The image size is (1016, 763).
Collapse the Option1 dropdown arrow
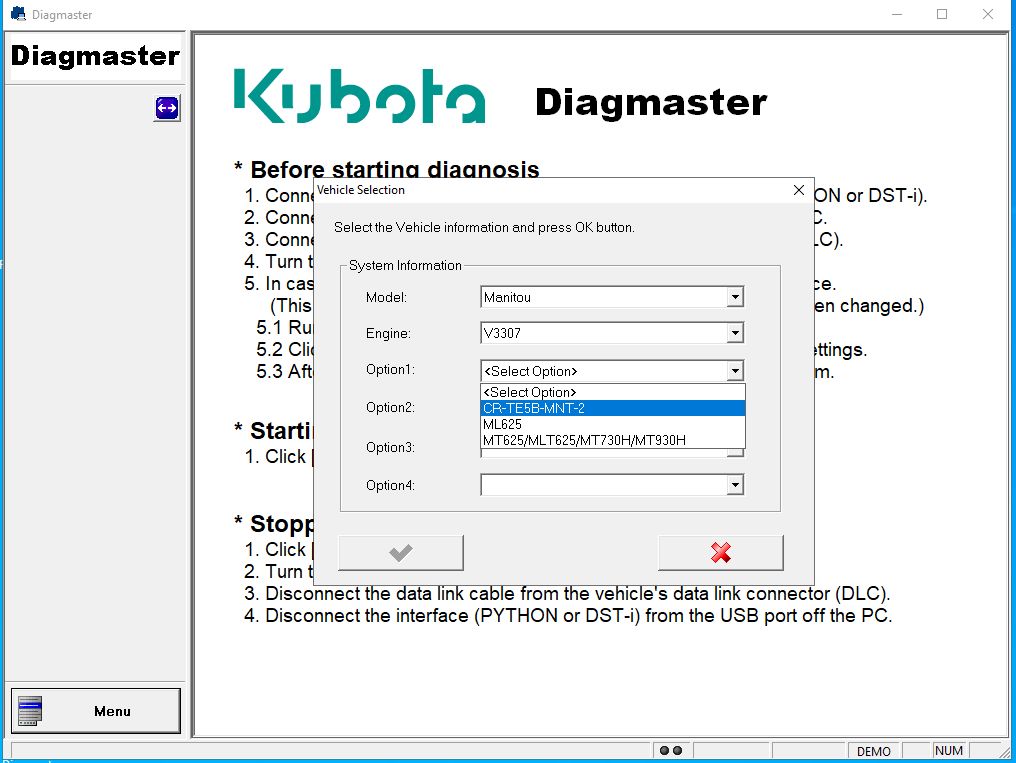point(735,371)
